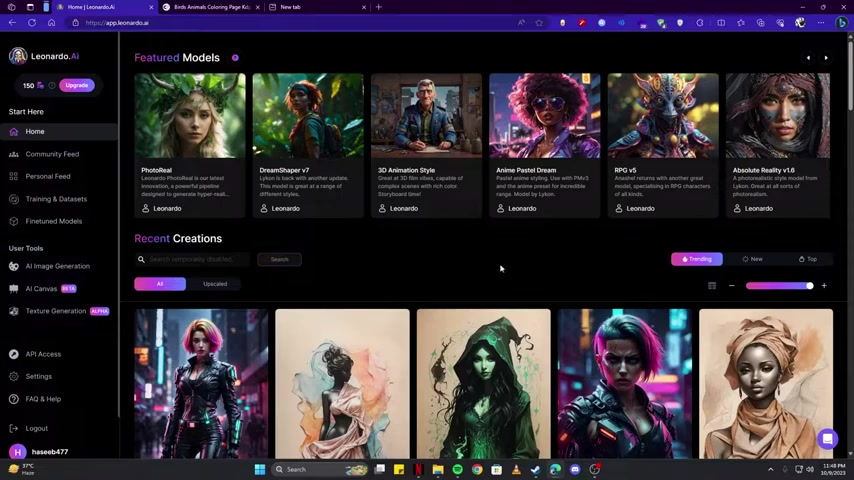
Task: Switch creations sort to New
Action: pos(752,259)
